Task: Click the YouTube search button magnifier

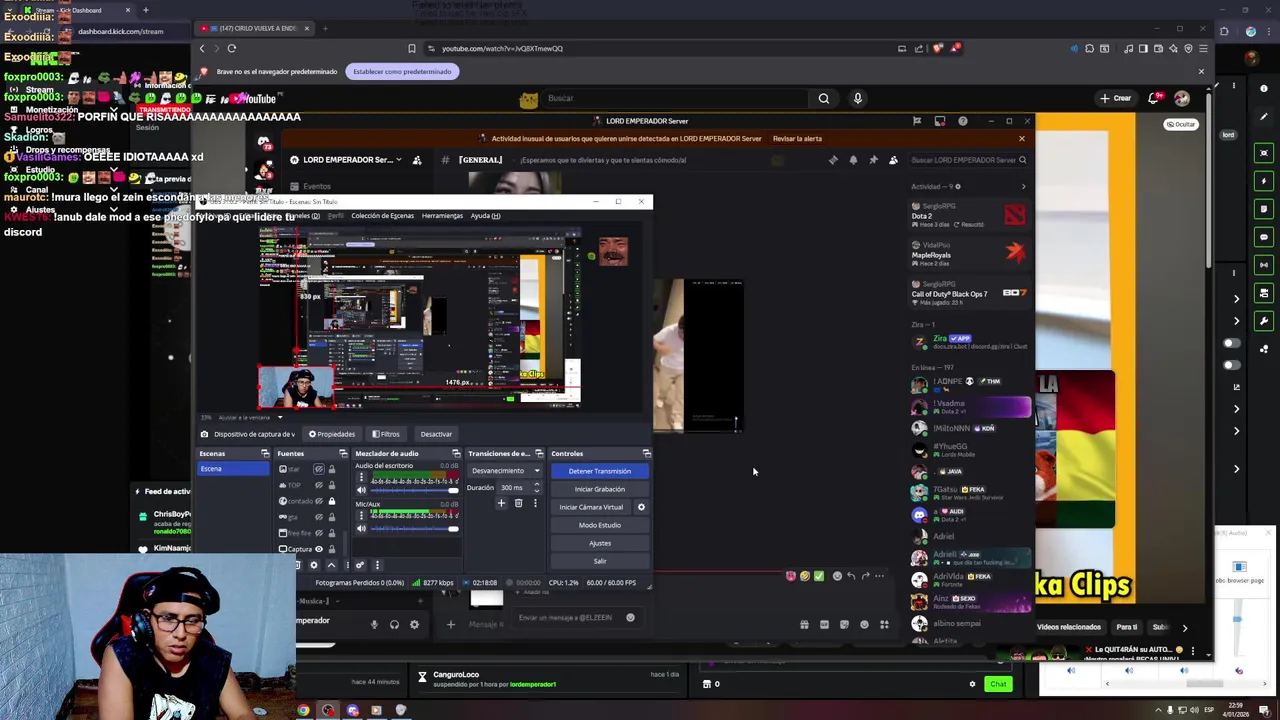Action: point(823,98)
